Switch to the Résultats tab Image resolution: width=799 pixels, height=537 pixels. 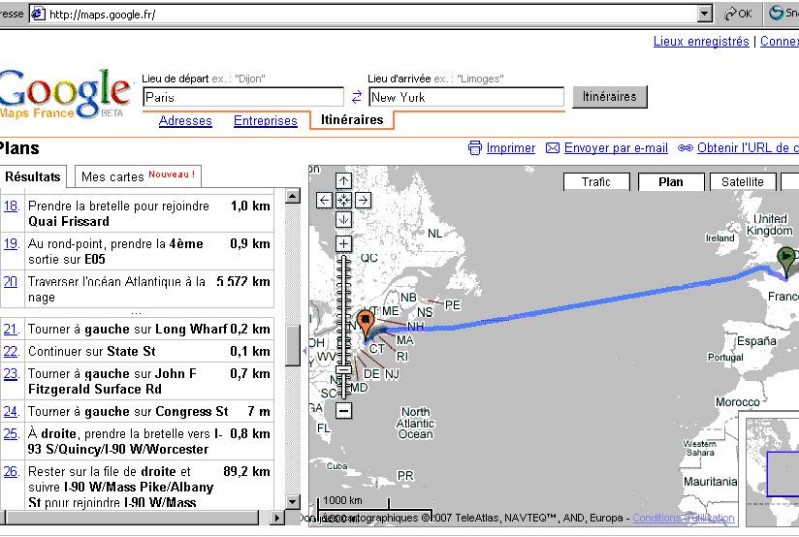pos(33,177)
